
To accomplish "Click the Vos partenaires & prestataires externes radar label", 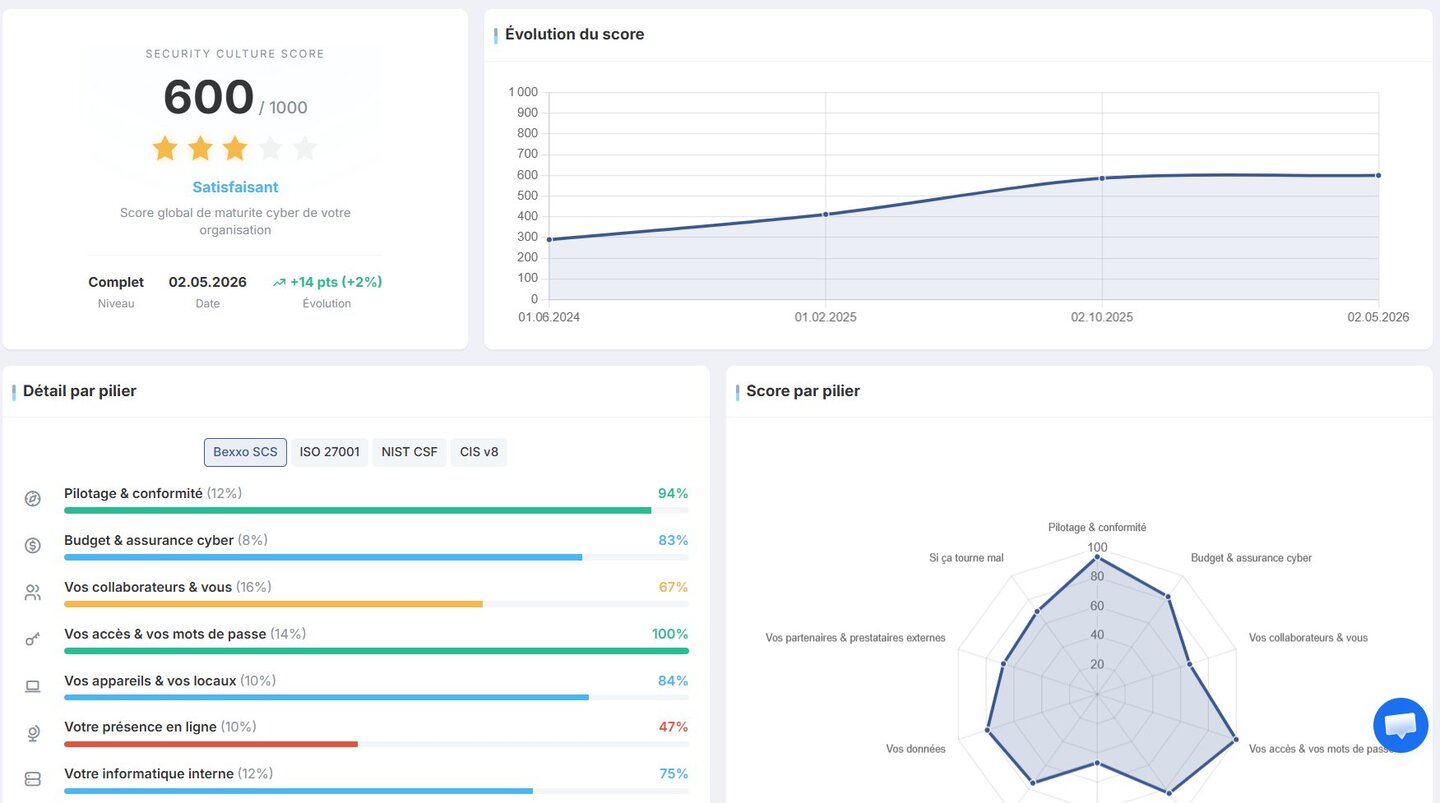I will [855, 638].
